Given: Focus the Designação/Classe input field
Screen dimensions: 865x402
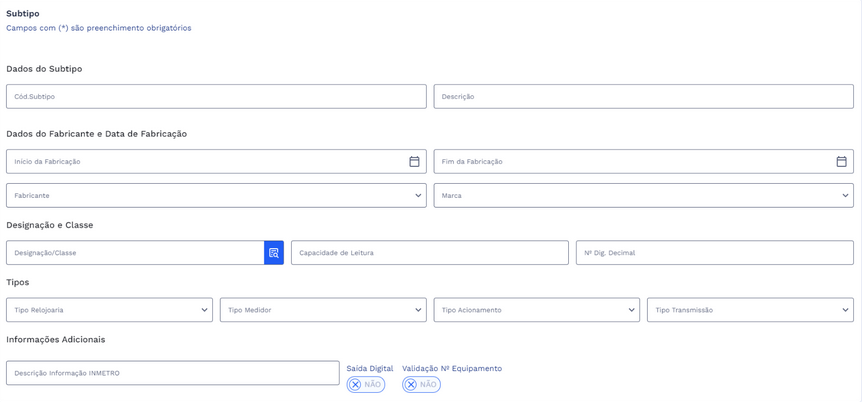Looking at the screenshot, I should coord(135,253).
